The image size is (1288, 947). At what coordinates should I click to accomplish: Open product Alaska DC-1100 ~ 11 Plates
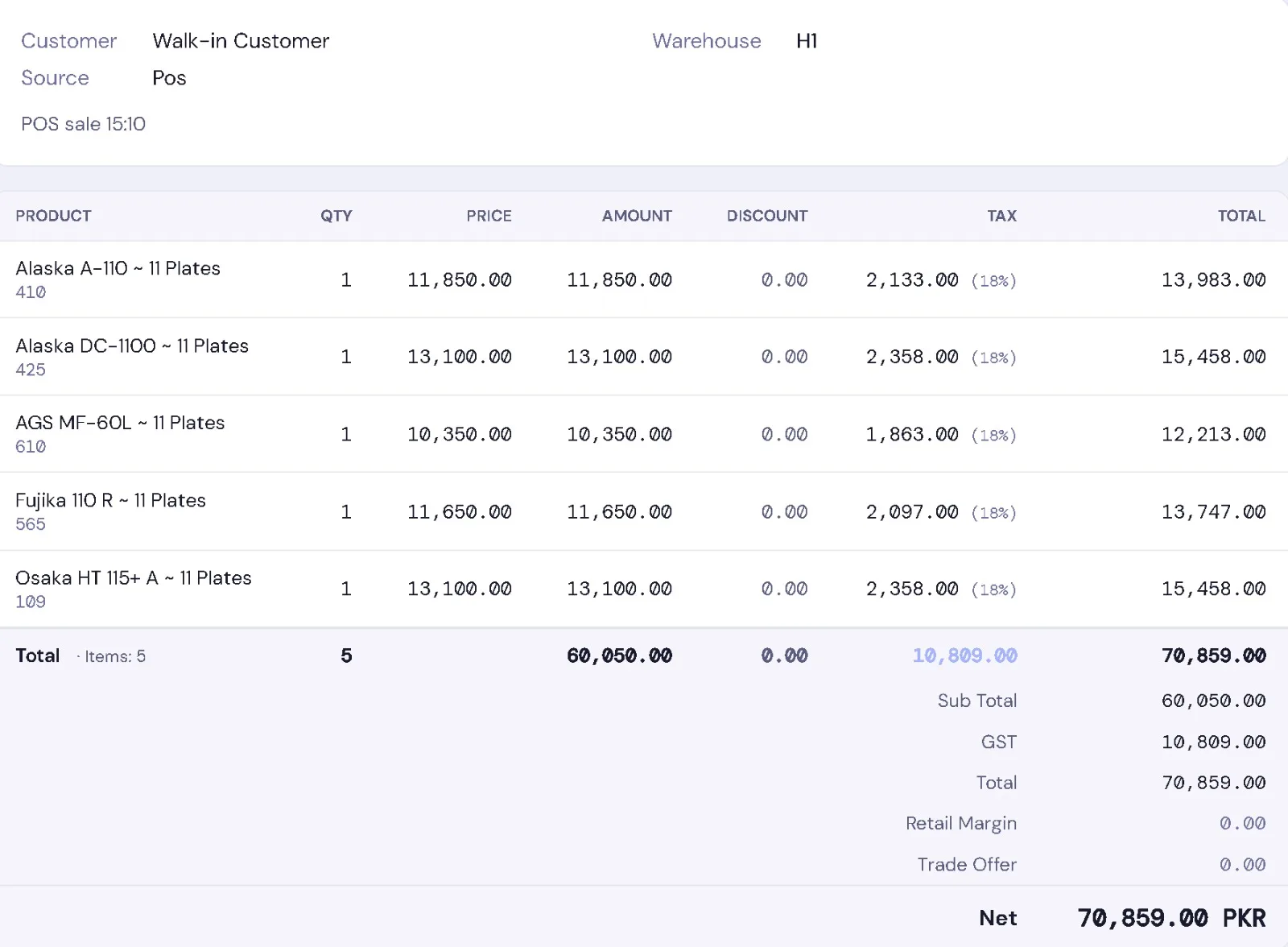pyautogui.click(x=132, y=345)
